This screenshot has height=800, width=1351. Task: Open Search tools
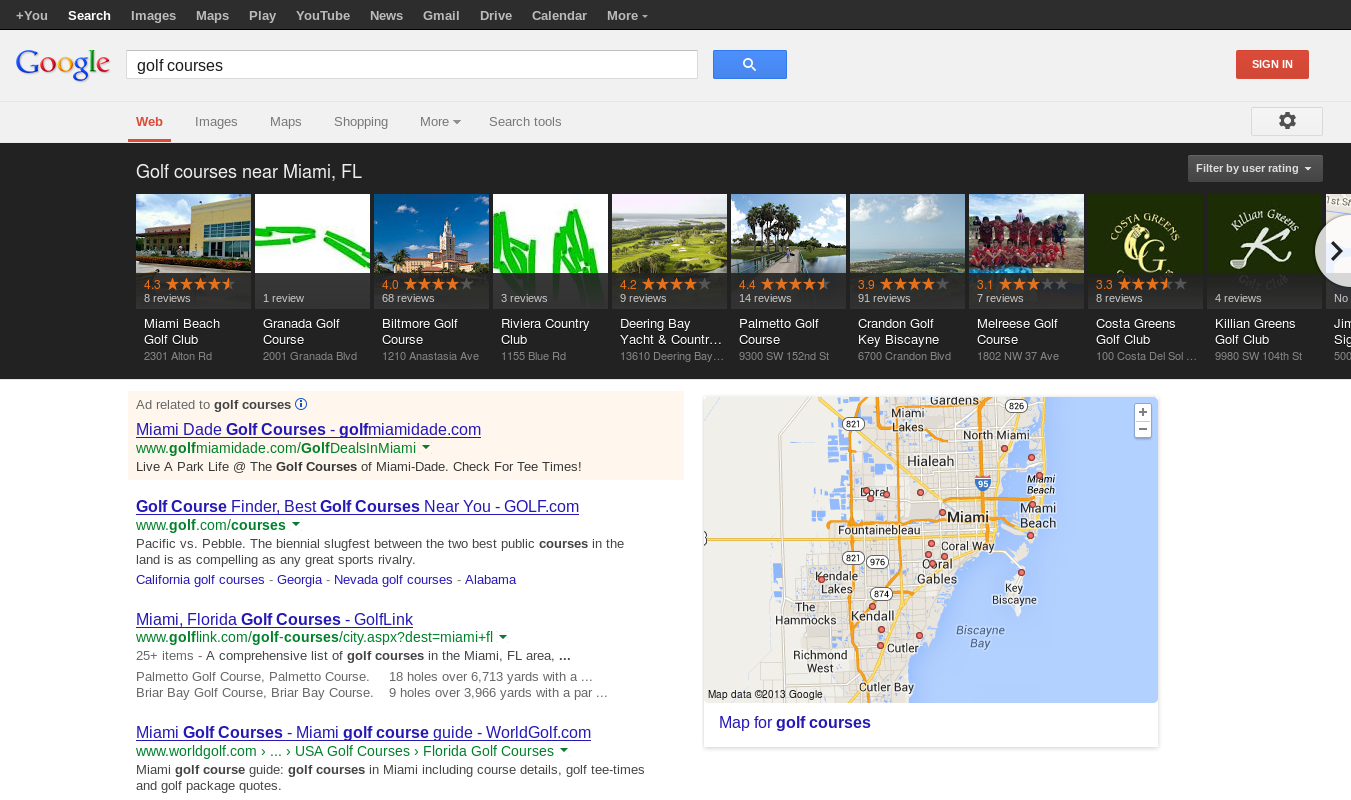click(525, 122)
